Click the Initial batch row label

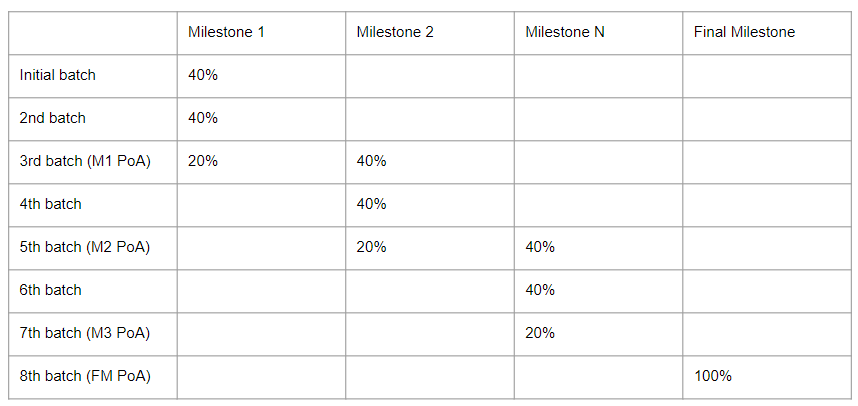(x=58, y=75)
